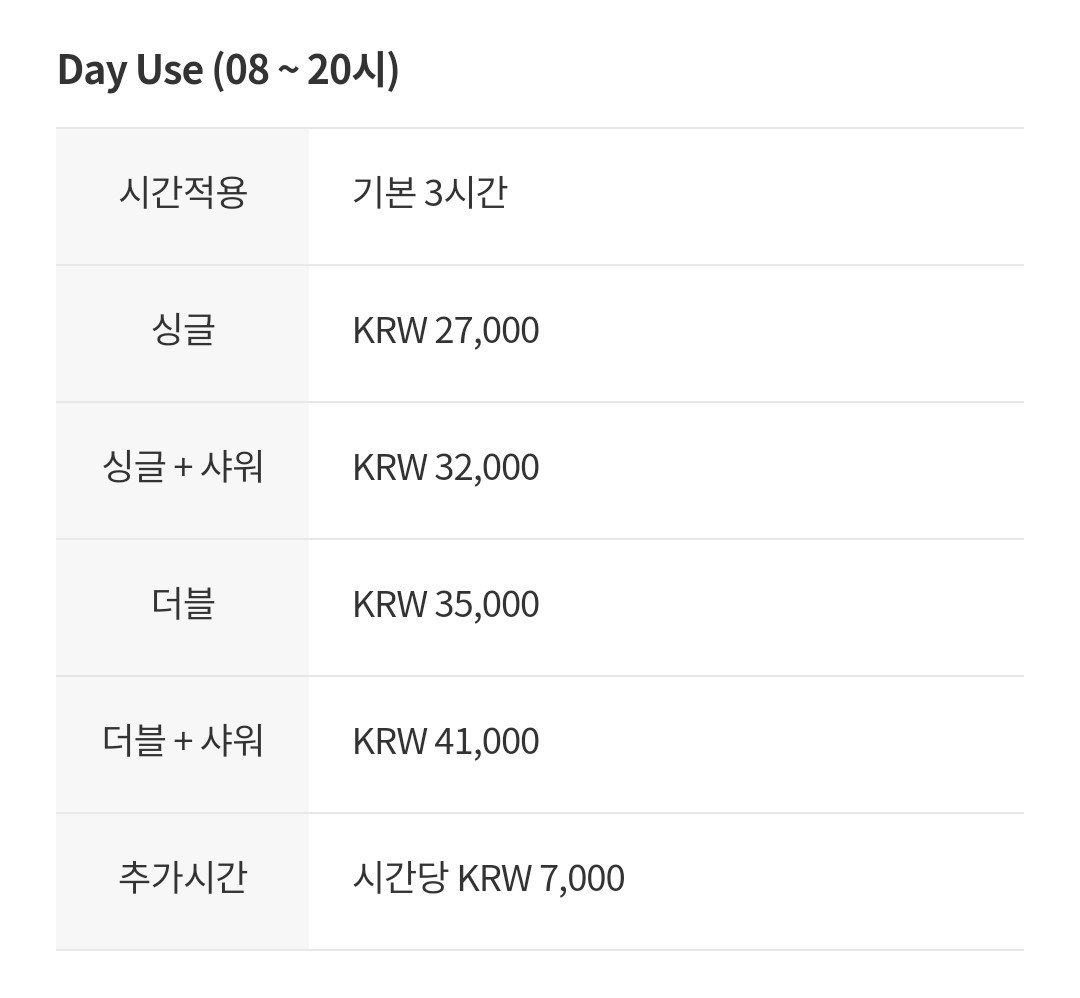Screen dimensions: 1080x998
Task: Click the 싱글 room type label
Action: tap(182, 329)
